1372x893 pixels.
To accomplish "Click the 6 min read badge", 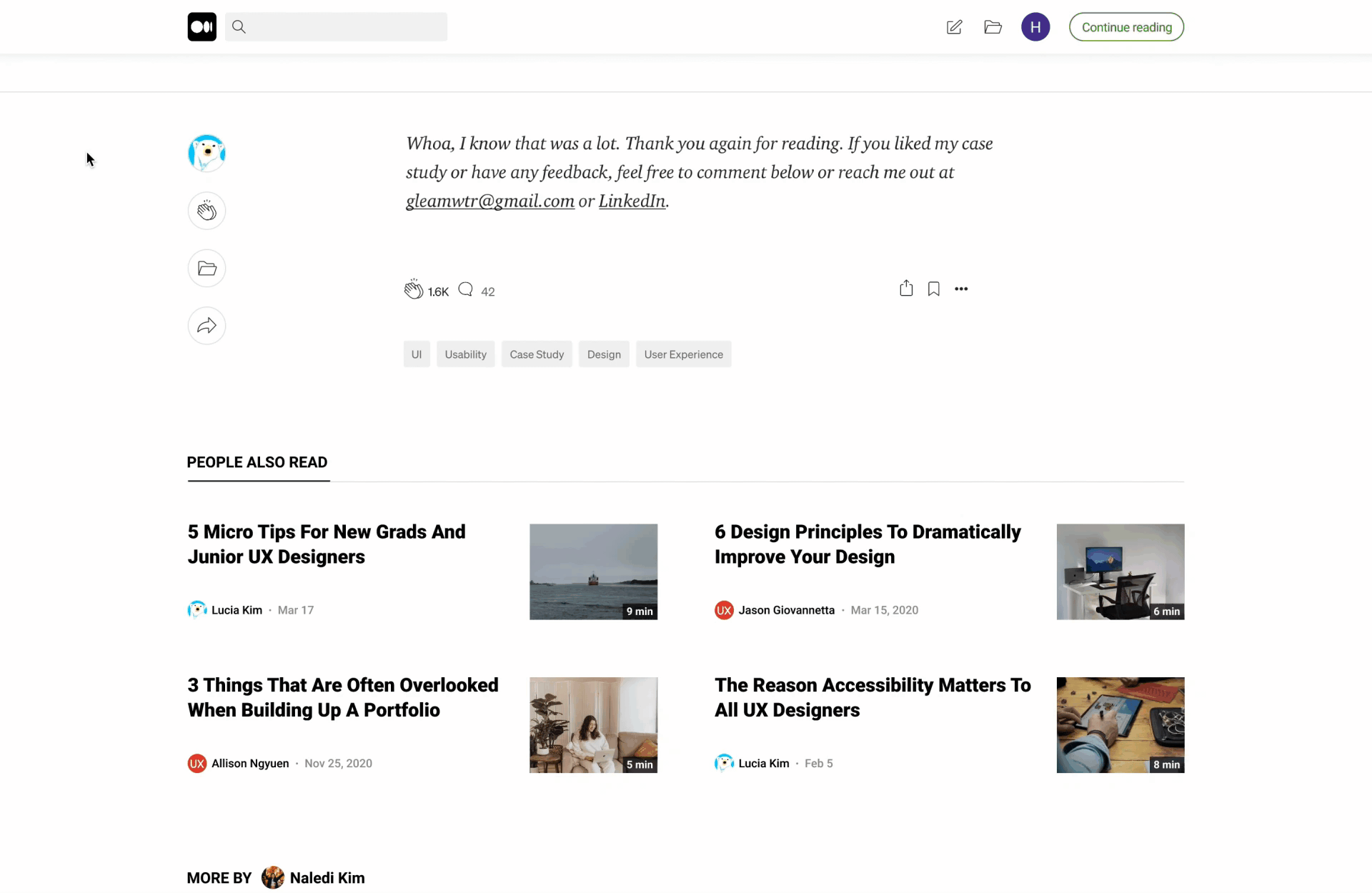I will click(1166, 612).
